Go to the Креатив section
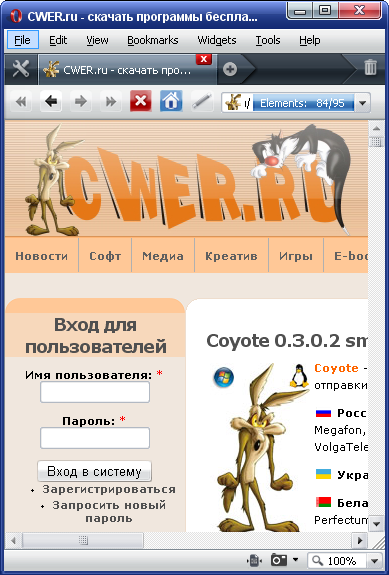The width and height of the screenshot is (389, 575). coord(231,256)
